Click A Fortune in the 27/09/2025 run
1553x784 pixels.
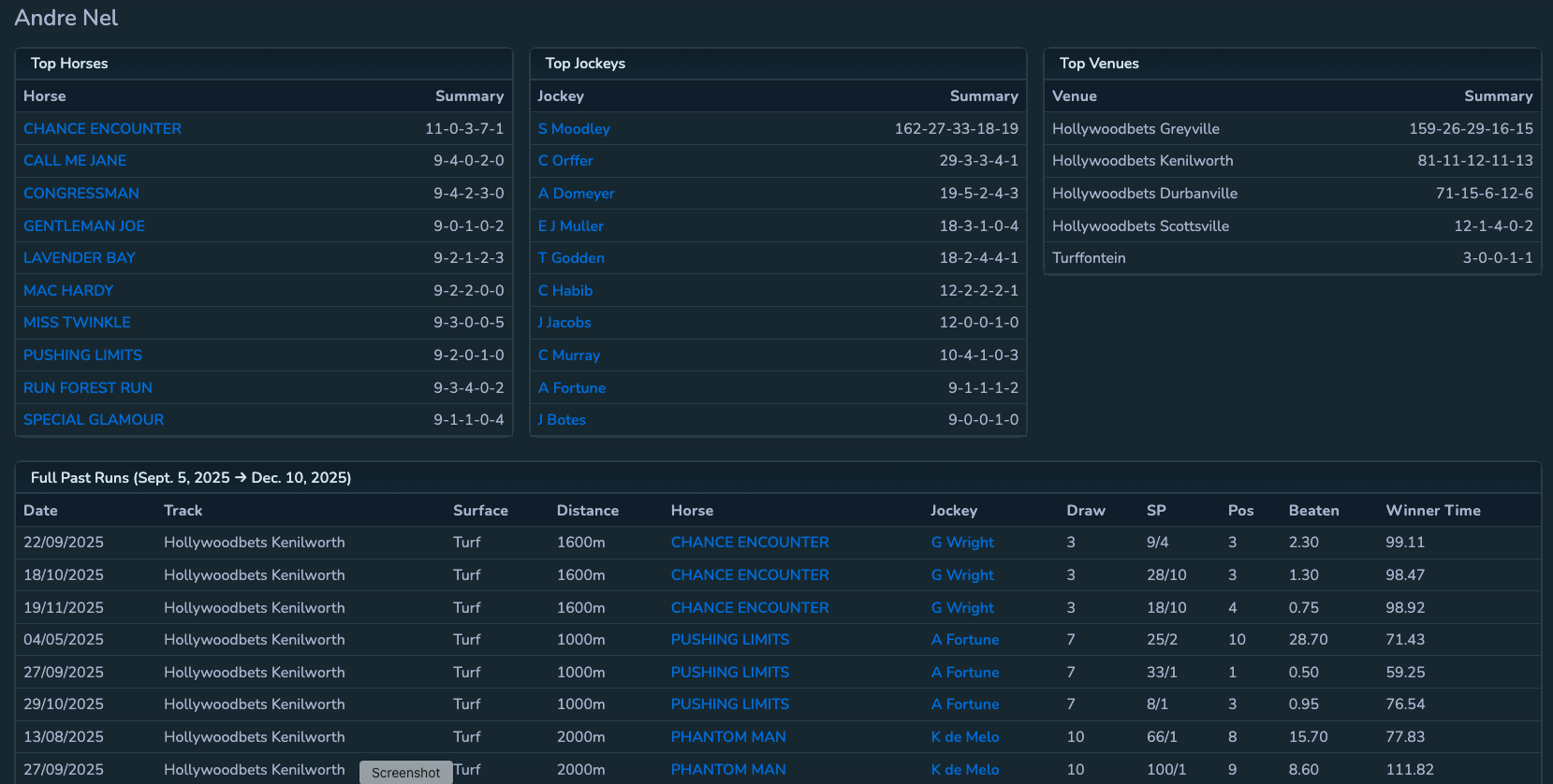pyautogui.click(x=965, y=672)
